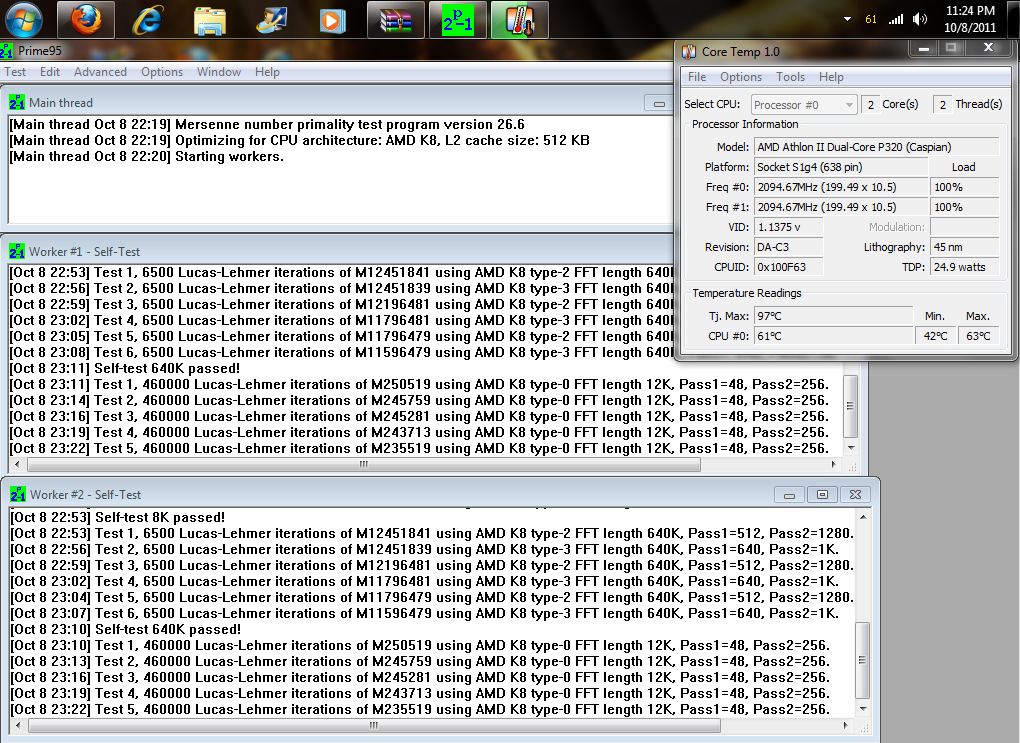Click the VID value 1.1375 v
This screenshot has width=1020, height=743.
788,227
